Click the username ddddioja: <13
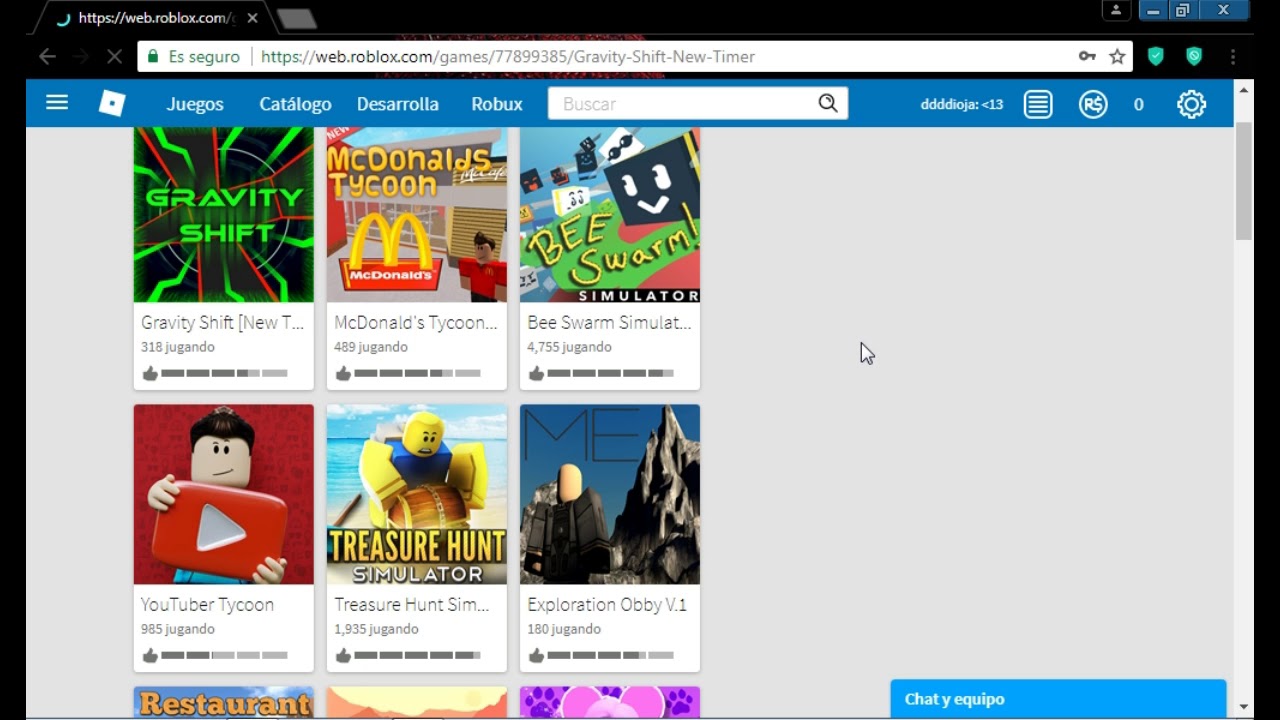This screenshot has width=1280, height=720. [962, 104]
